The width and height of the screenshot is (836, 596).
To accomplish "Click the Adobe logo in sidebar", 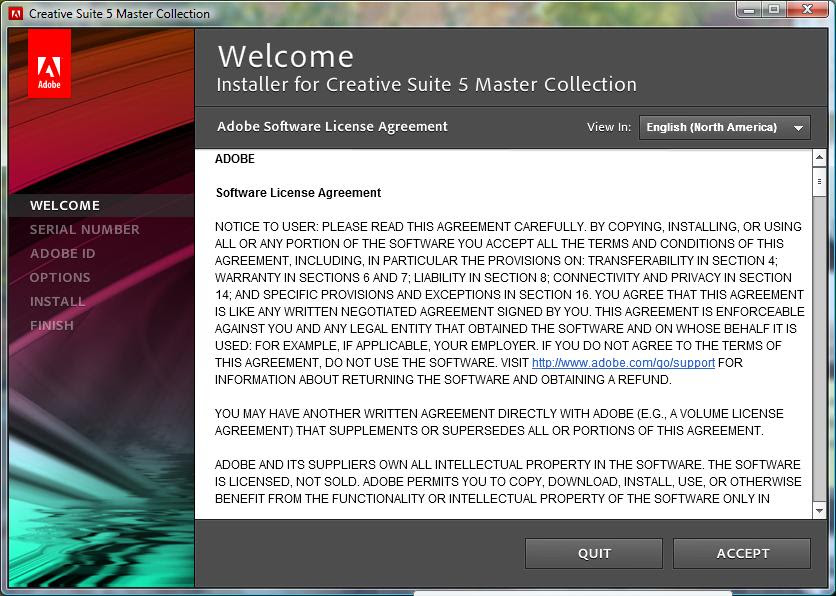I will 49,63.
